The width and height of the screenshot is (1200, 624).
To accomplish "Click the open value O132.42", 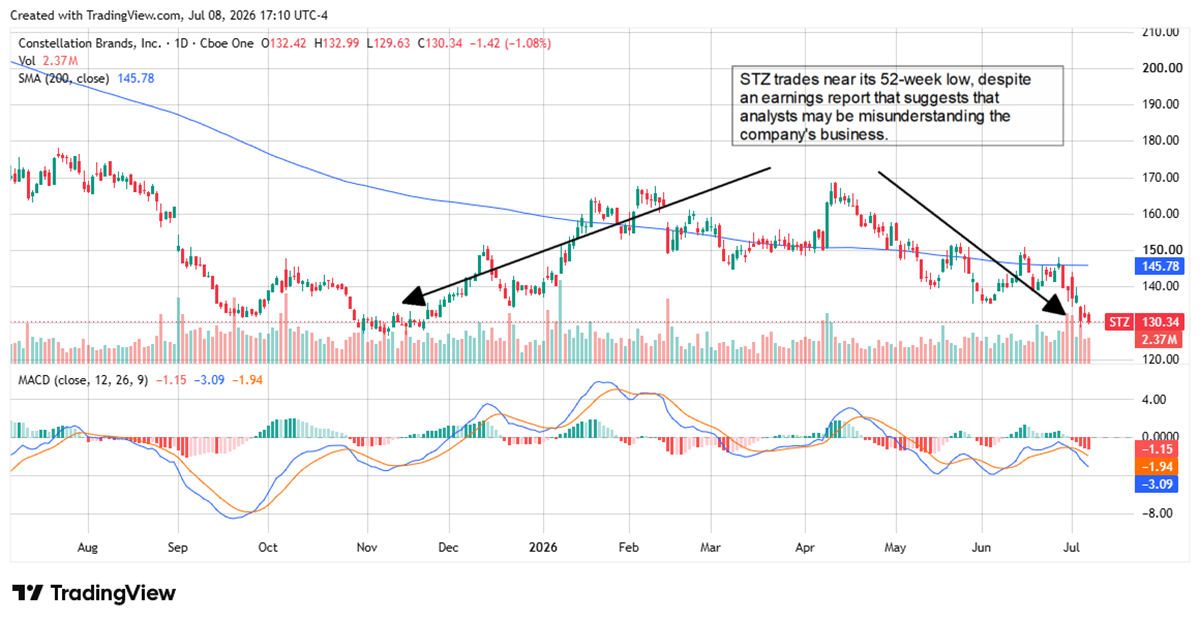I will tap(285, 44).
